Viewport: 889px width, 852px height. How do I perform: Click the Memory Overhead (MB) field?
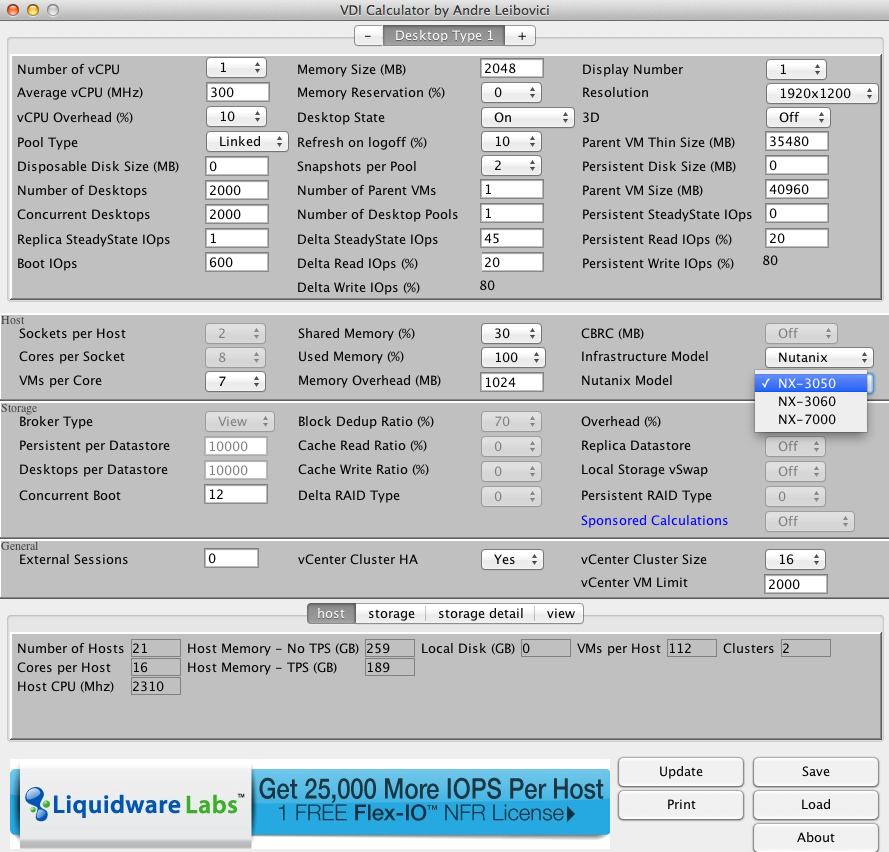pyautogui.click(x=511, y=382)
